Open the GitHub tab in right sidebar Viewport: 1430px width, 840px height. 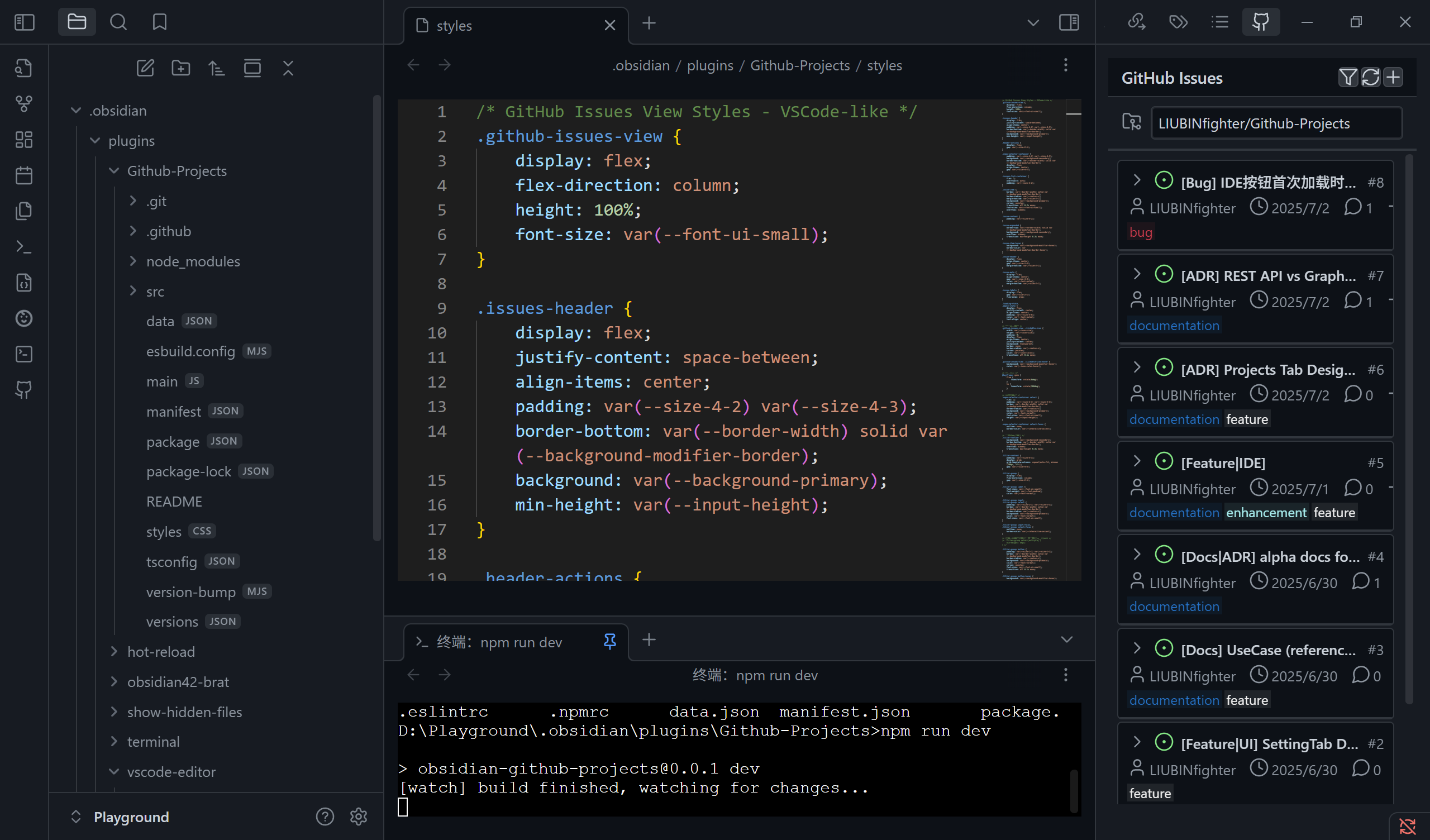[x=1261, y=22]
